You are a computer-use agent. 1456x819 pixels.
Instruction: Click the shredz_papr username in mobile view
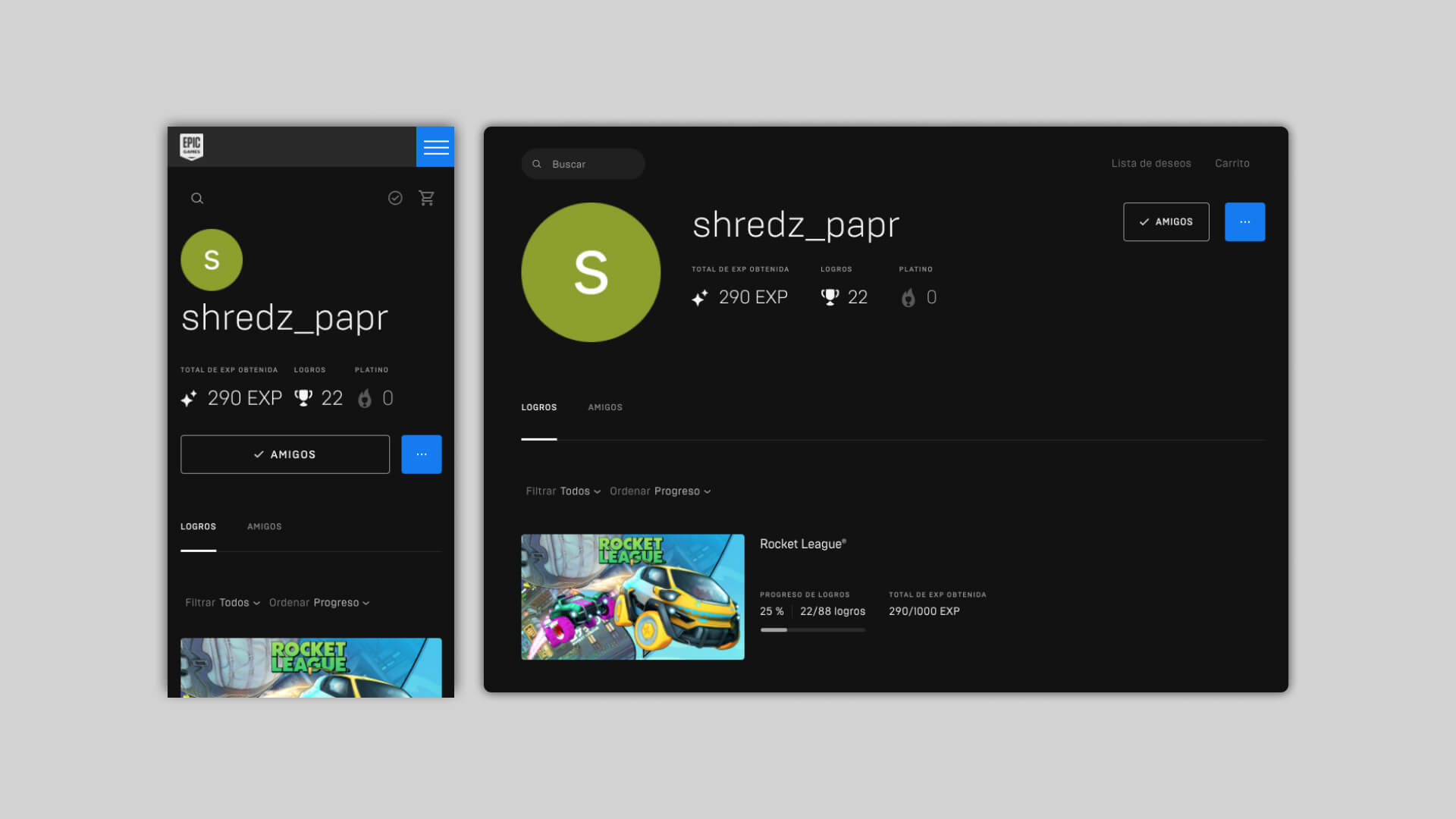click(x=285, y=317)
